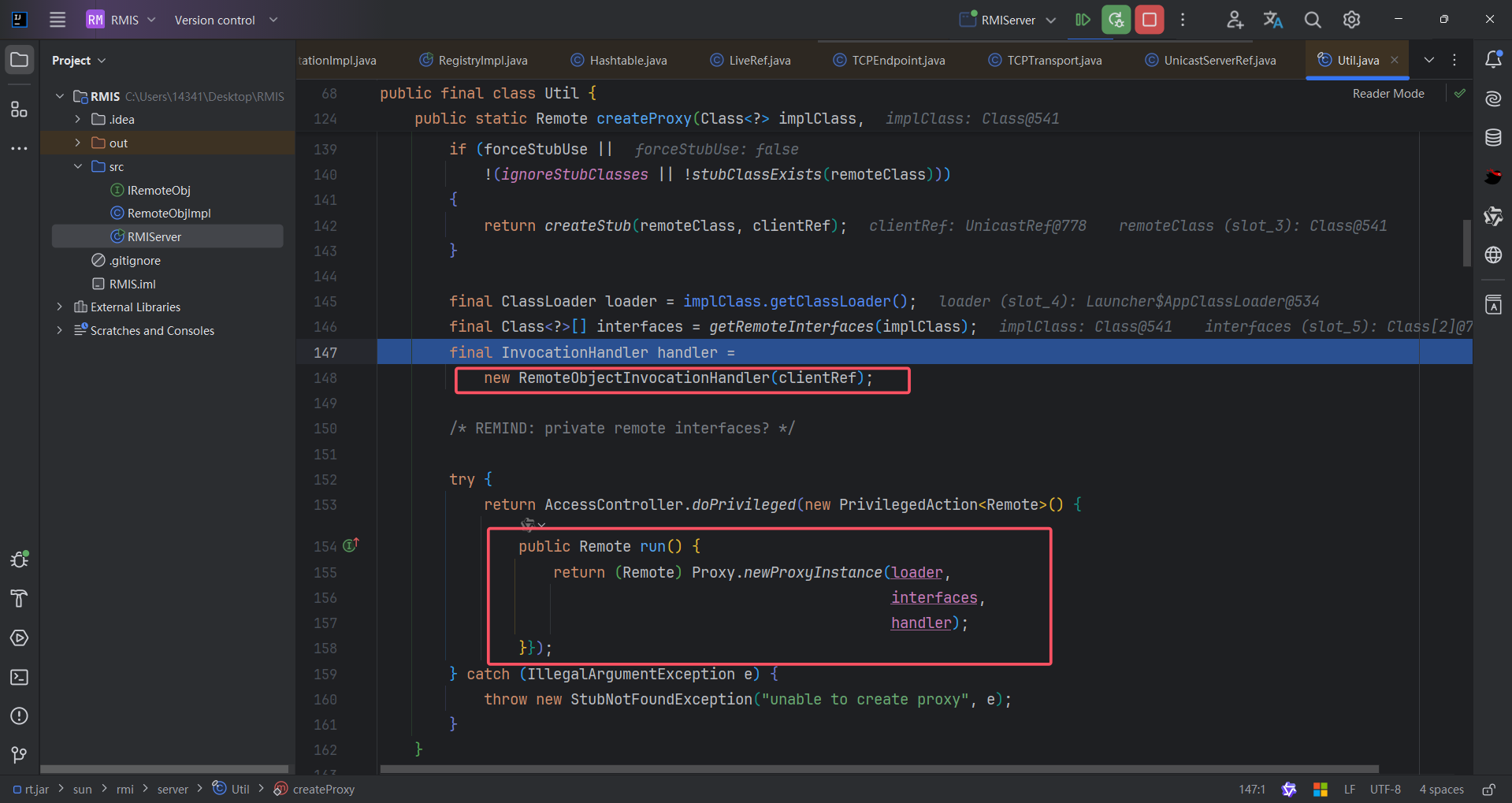Viewport: 1512px width, 803px height.
Task: Open the Code With Me icon
Action: point(1235,20)
